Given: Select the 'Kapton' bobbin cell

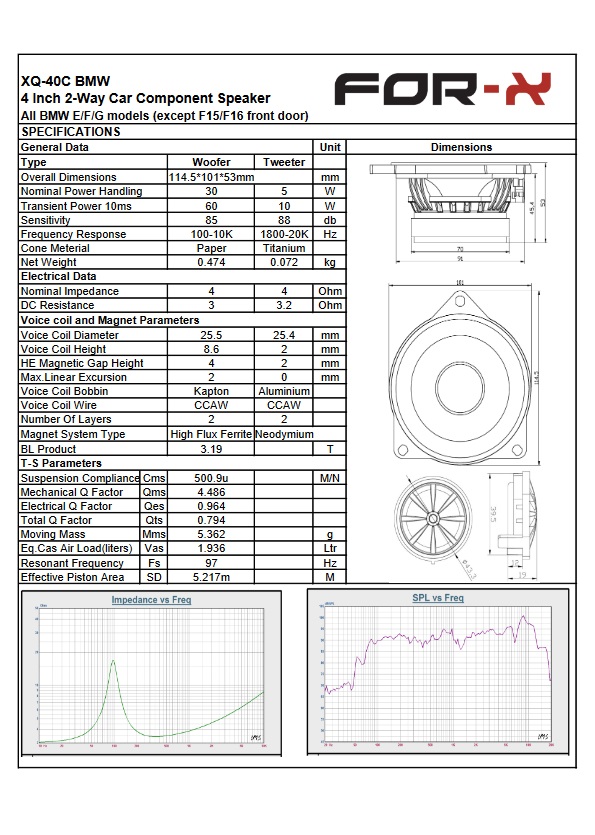Looking at the screenshot, I should pyautogui.click(x=211, y=391).
